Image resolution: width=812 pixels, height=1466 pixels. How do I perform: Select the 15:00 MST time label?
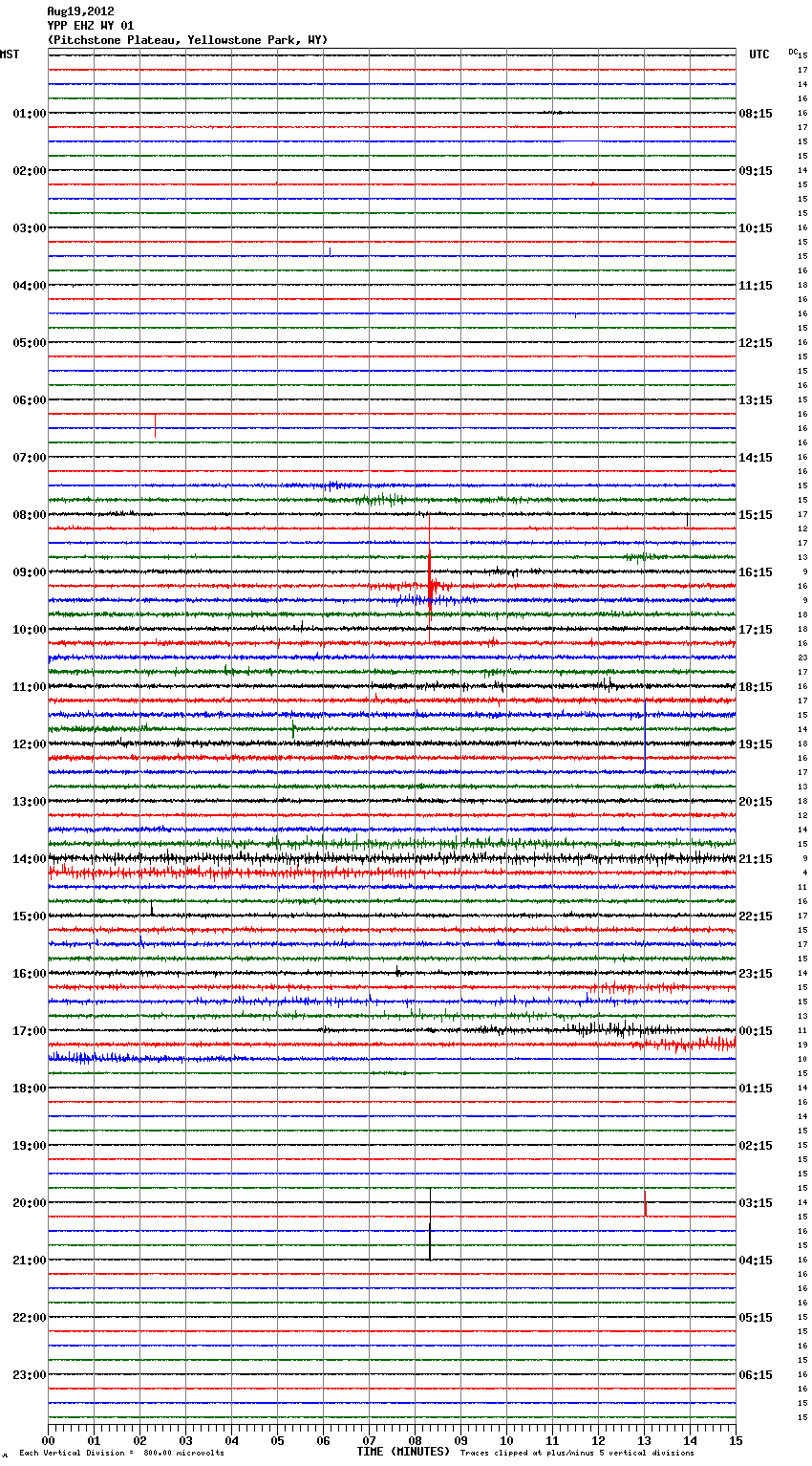click(x=29, y=916)
